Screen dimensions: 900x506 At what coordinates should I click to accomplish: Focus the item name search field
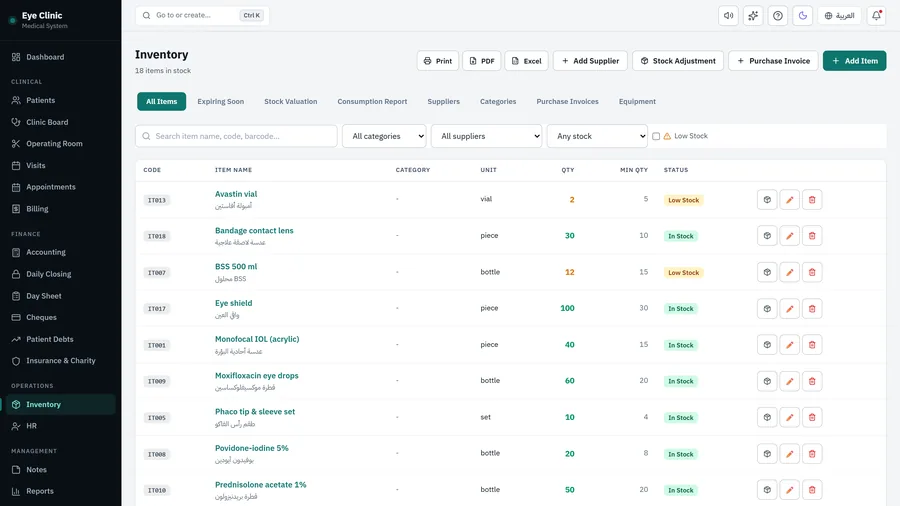(x=236, y=136)
